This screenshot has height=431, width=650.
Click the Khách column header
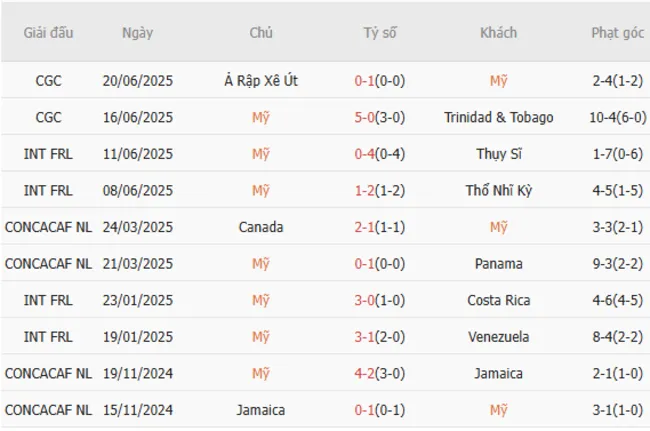(498, 33)
